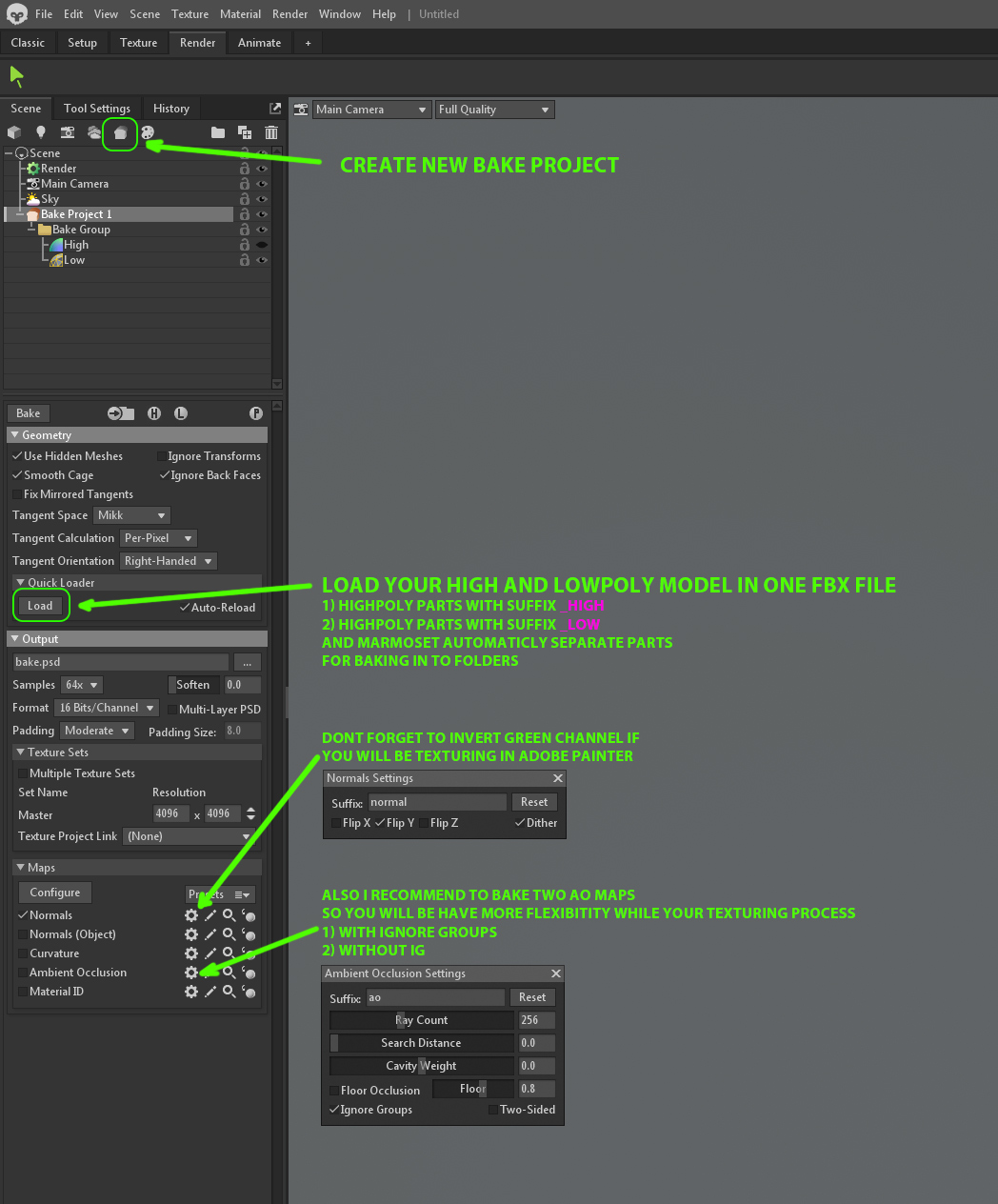Duplicate the selected scene object

pos(245,132)
